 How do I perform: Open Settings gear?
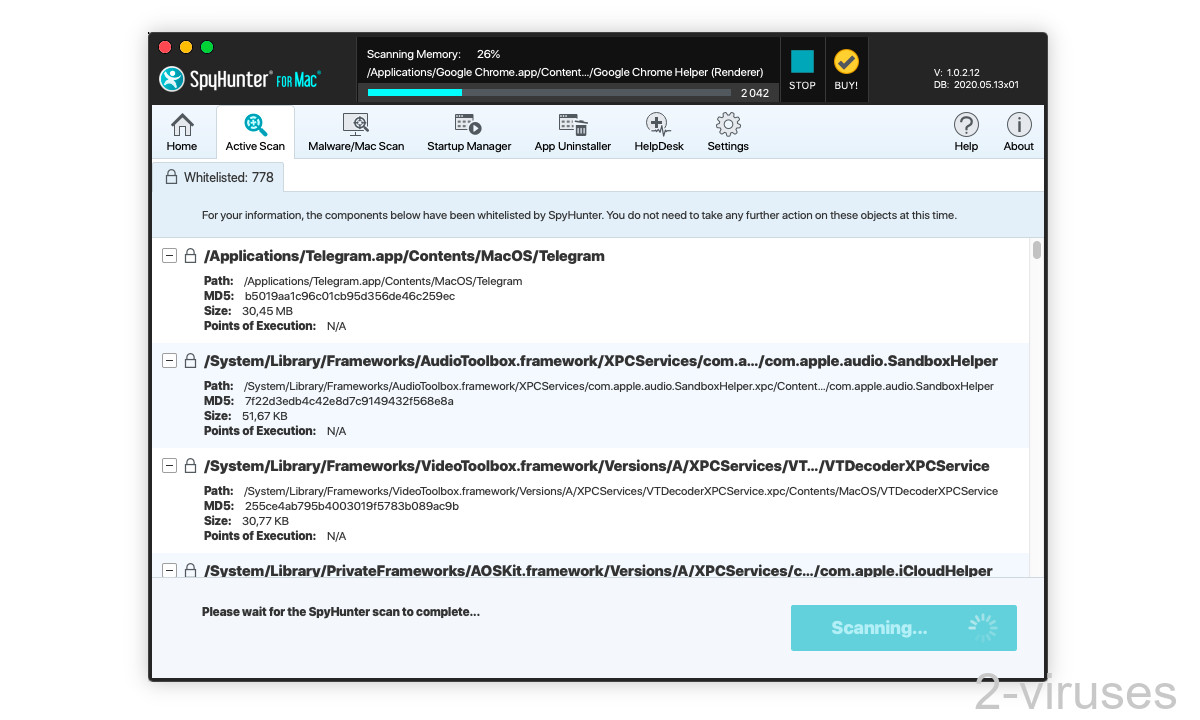[728, 132]
